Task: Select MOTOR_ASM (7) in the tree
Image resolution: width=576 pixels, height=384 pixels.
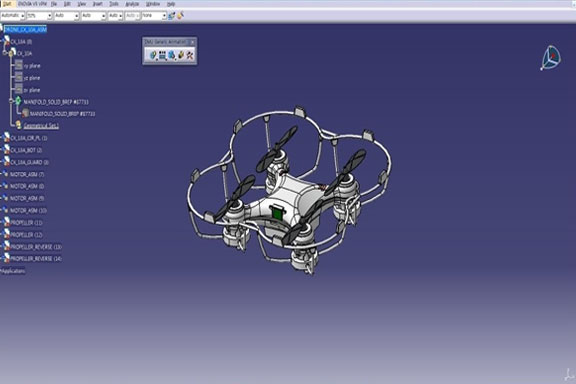Action: click(x=27, y=174)
